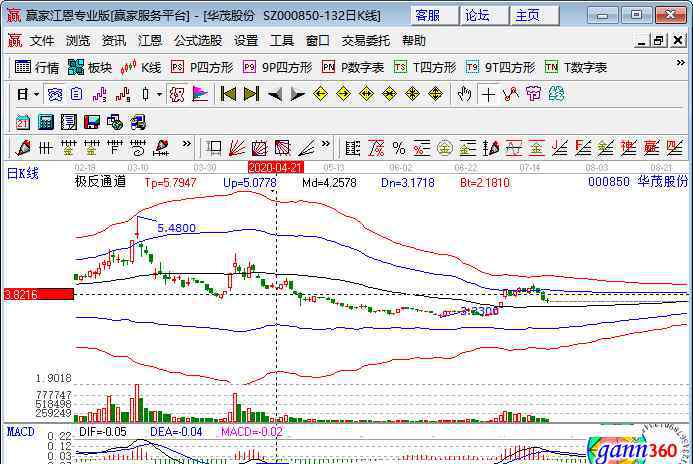Screen dimensions: 693x464
Task: Click the yellow diamond horizontal-compress icon
Action: click(389, 94)
